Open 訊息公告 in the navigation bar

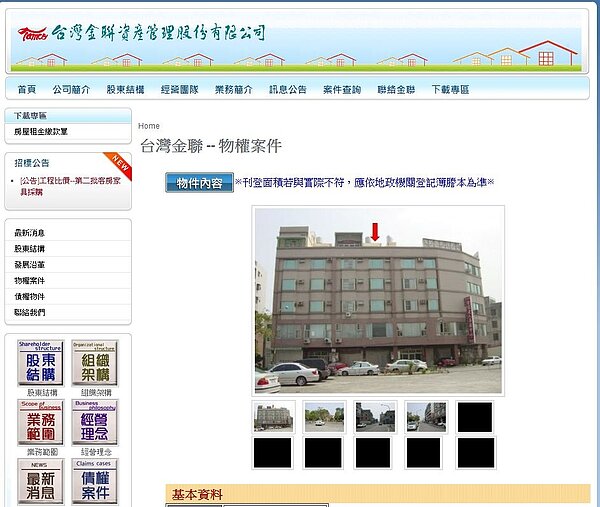click(288, 90)
